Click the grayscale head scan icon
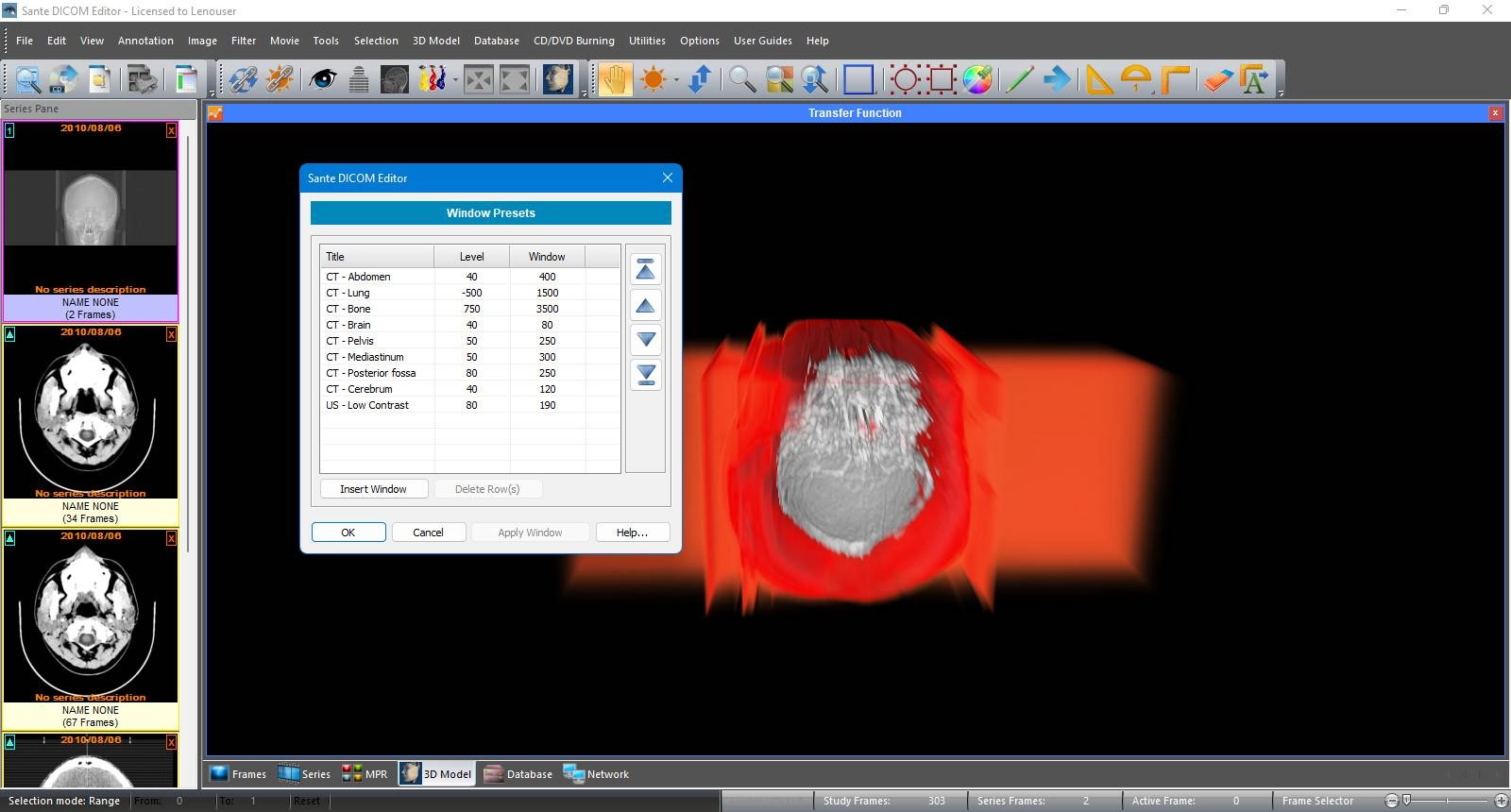 click(x=395, y=79)
